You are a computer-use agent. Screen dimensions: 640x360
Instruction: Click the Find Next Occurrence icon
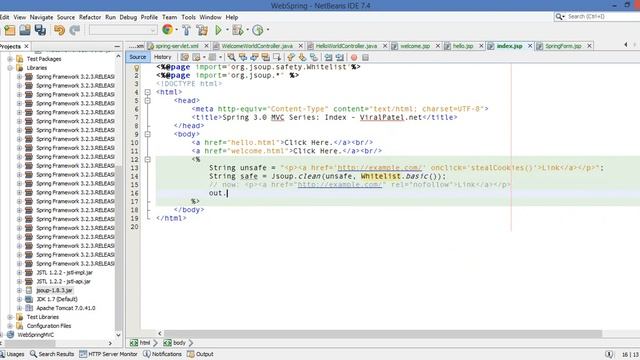[254, 57]
